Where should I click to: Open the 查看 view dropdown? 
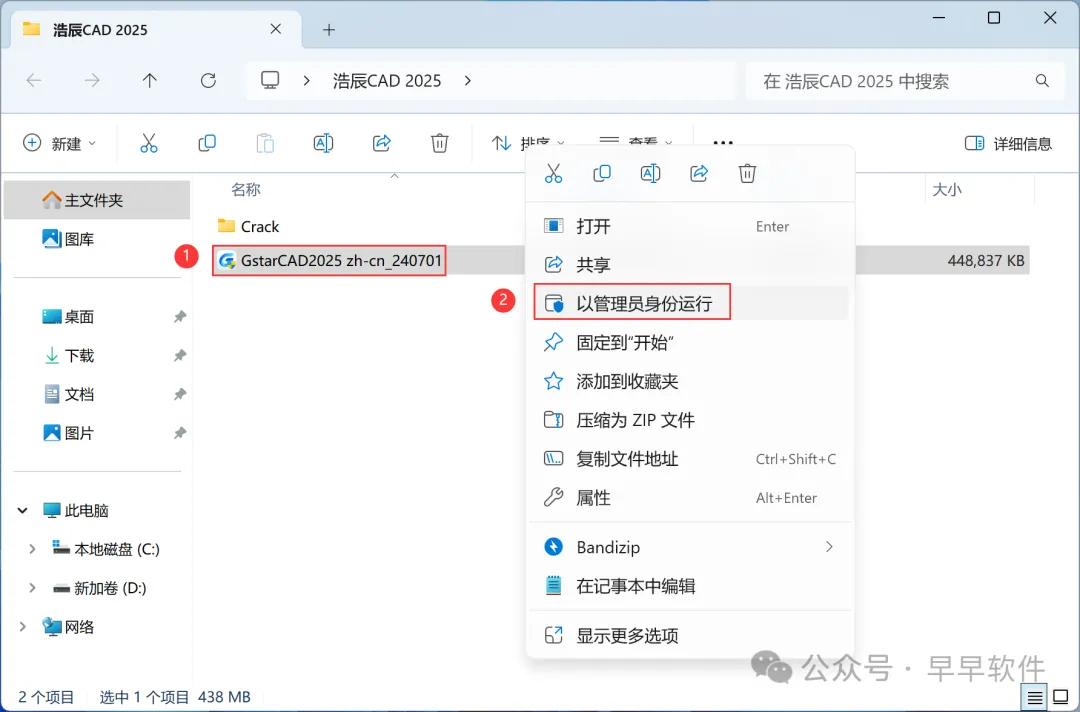click(636, 143)
